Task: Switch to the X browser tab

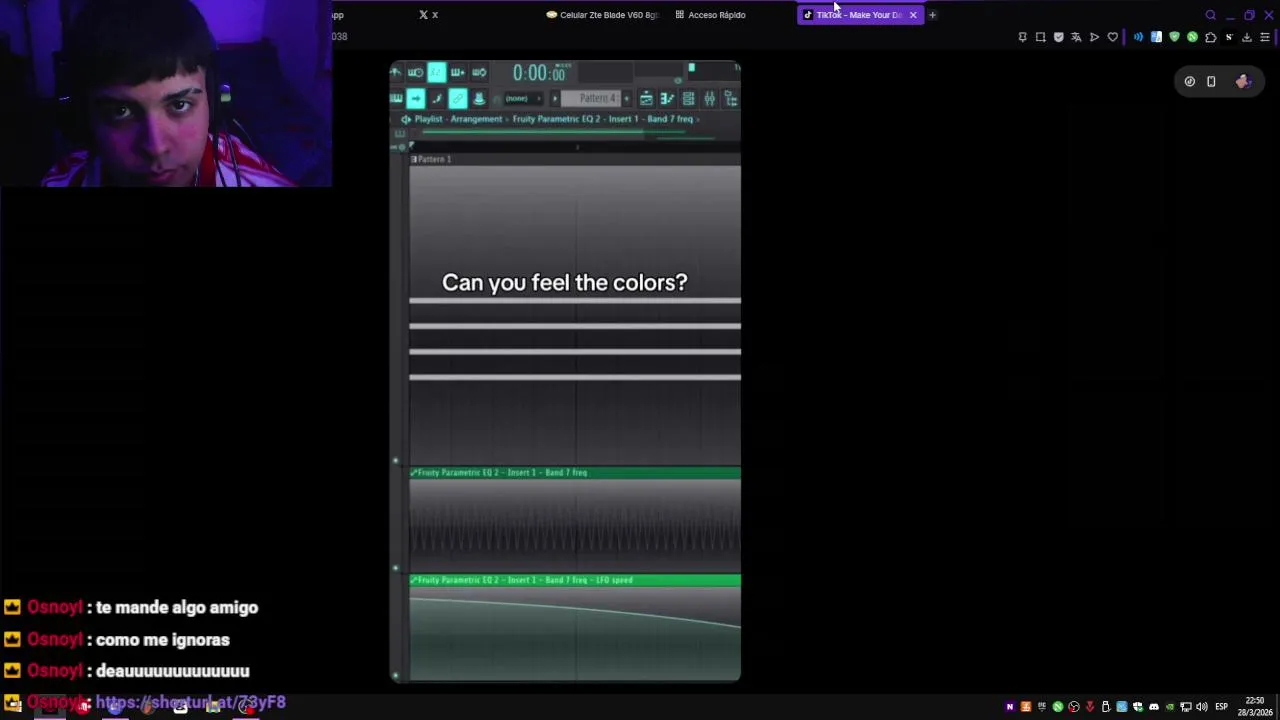Action: tap(429, 15)
